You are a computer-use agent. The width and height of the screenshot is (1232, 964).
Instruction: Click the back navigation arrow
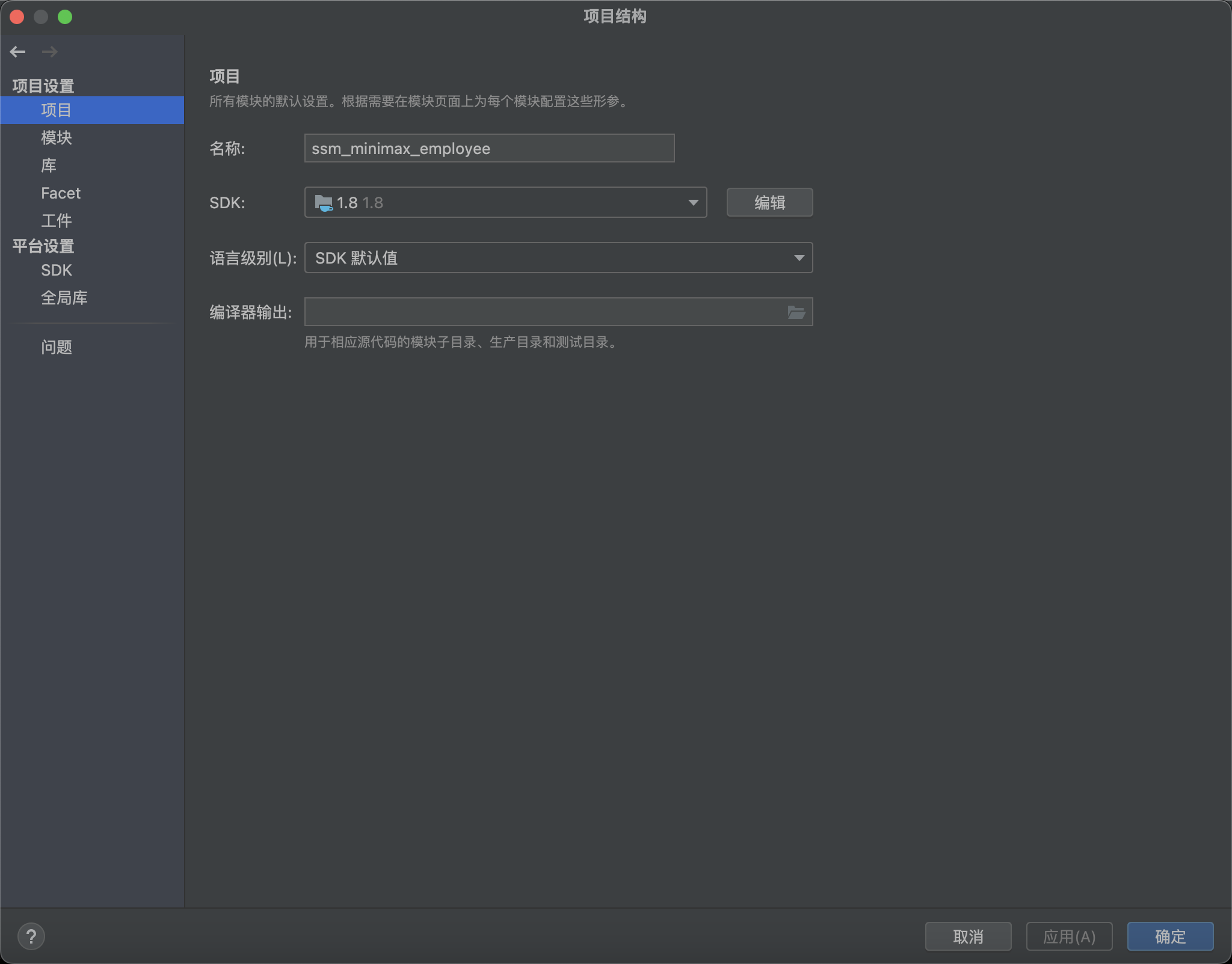[x=17, y=52]
